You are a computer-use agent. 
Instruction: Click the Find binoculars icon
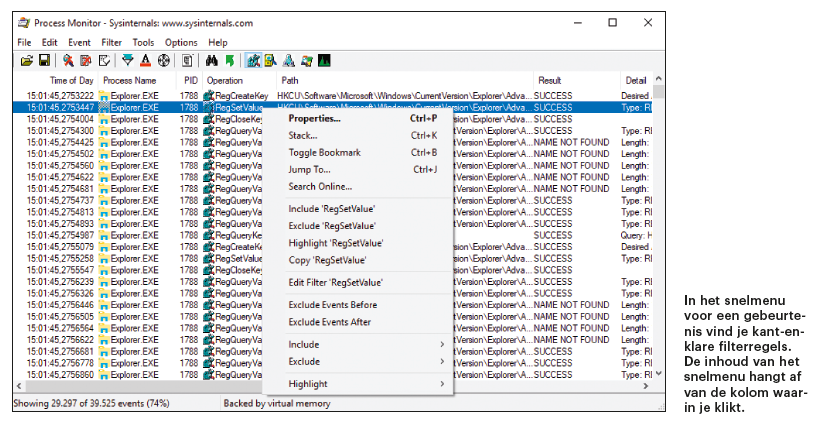click(x=212, y=61)
